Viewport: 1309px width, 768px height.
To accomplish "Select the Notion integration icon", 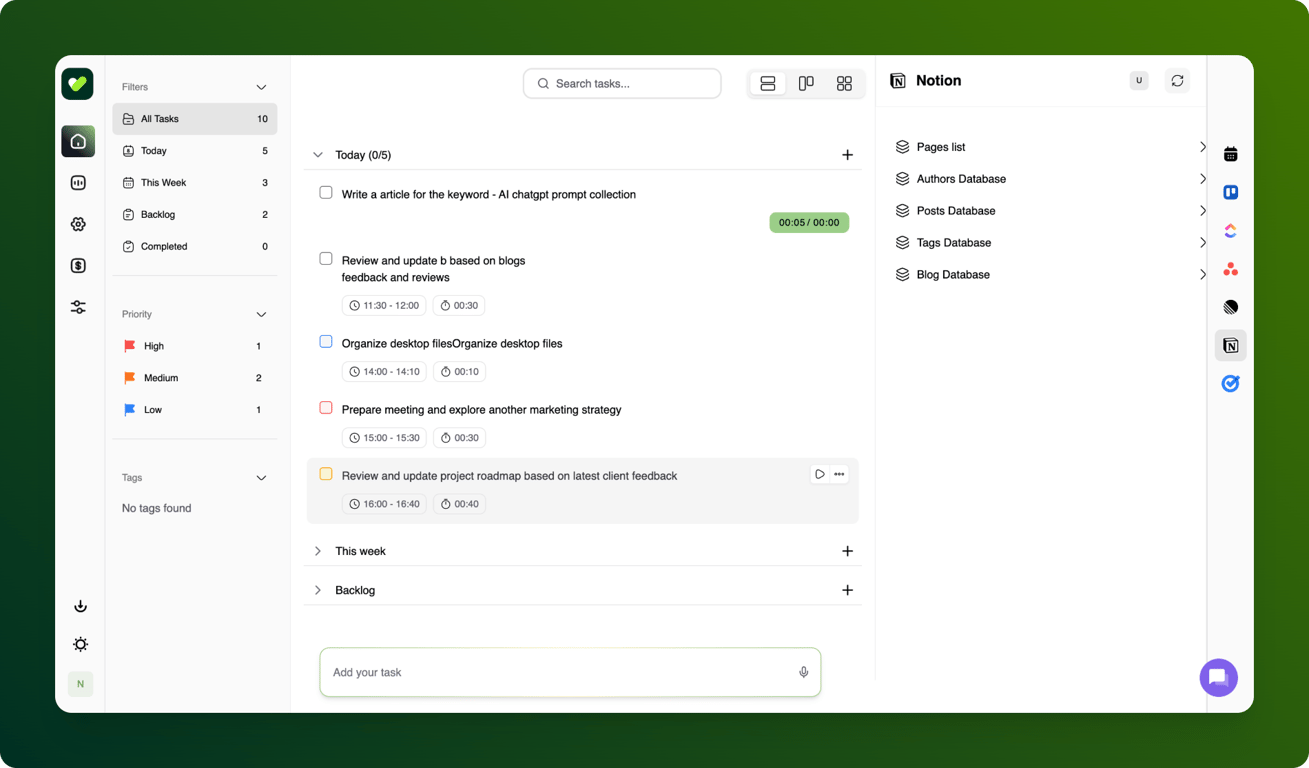I will point(1230,345).
